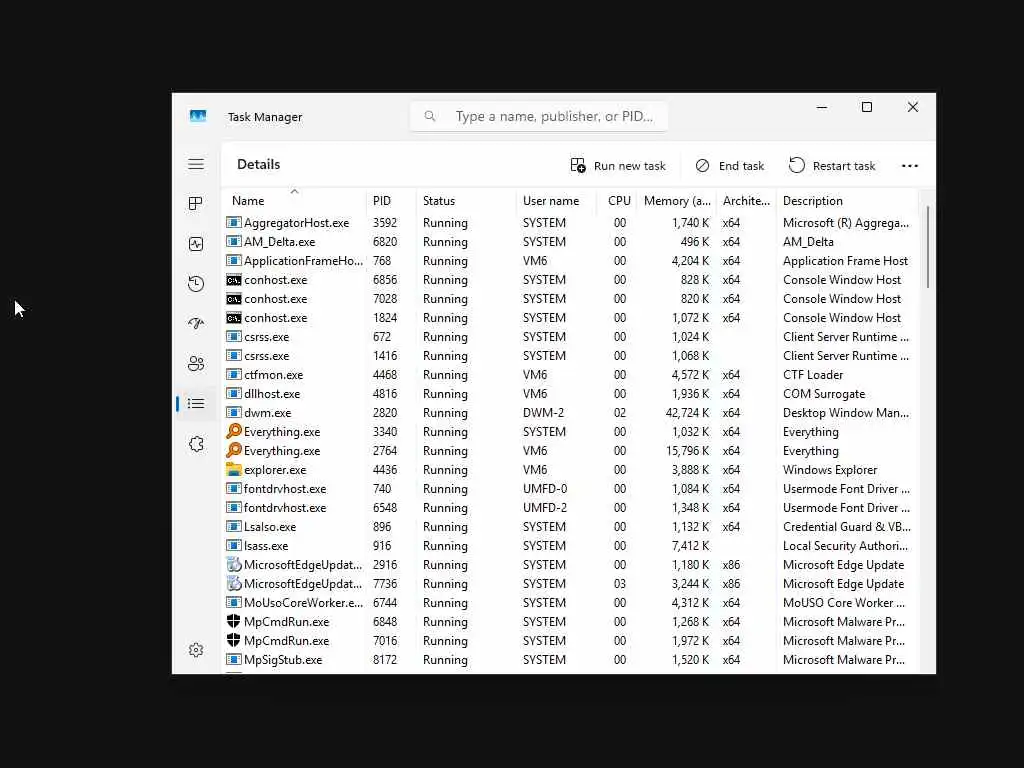The image size is (1024, 768).
Task: Click icon of MicrosoftEdgeUpdate PID 7736
Action: coord(234,583)
